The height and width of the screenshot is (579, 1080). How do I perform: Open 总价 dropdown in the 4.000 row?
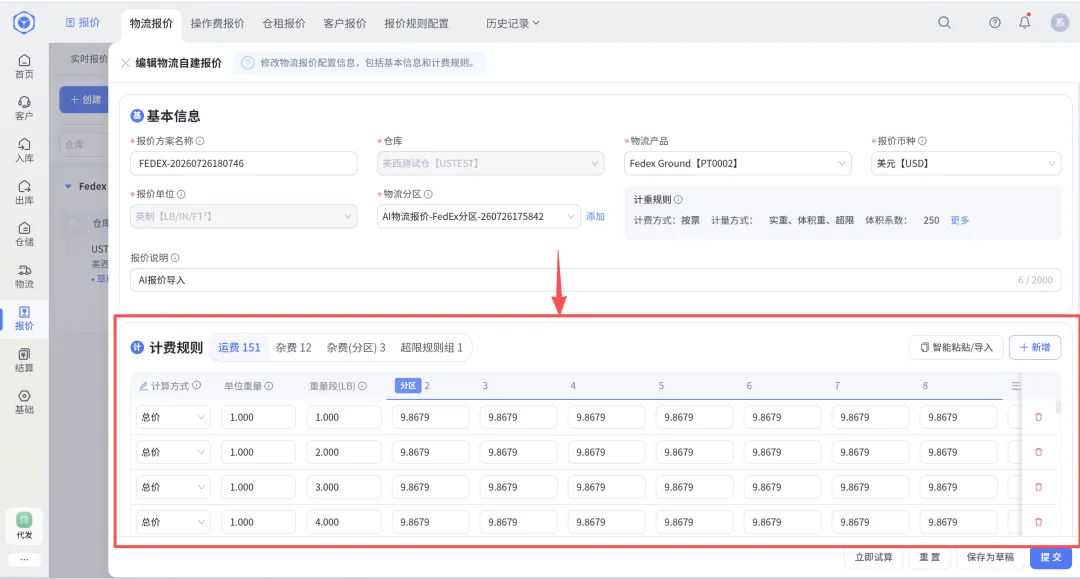point(173,522)
